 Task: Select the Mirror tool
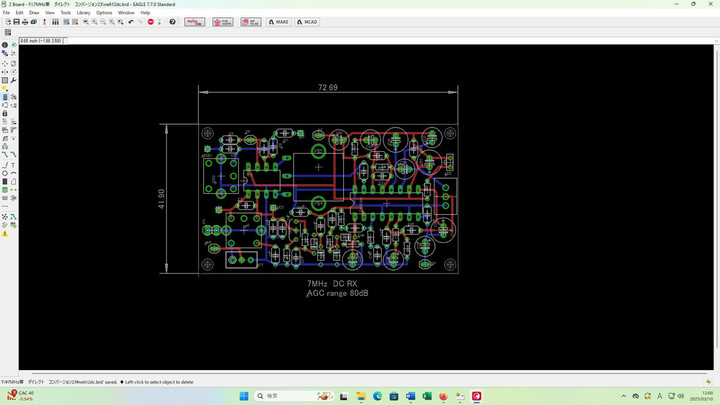[5, 72]
